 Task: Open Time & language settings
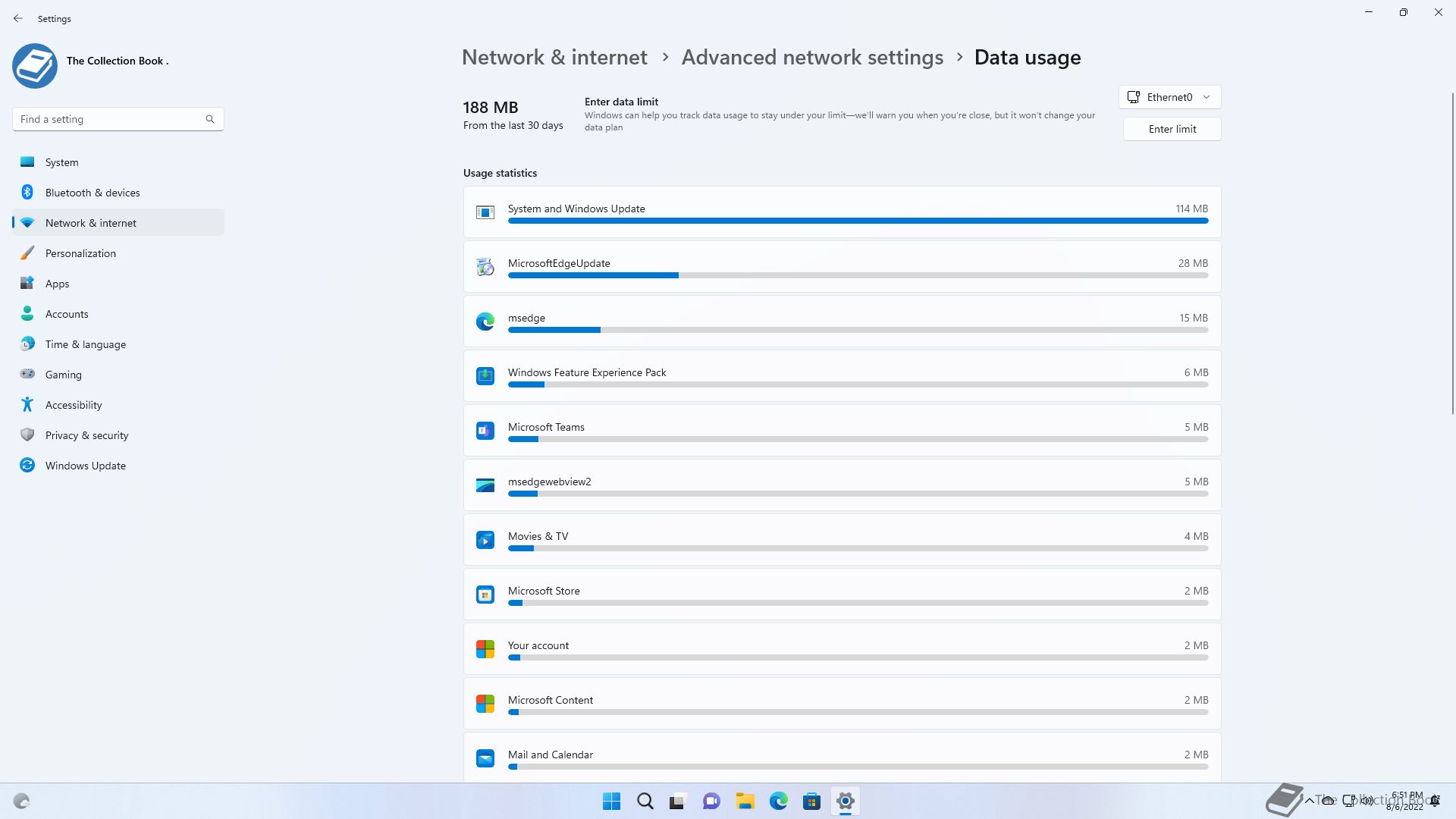tap(118, 344)
